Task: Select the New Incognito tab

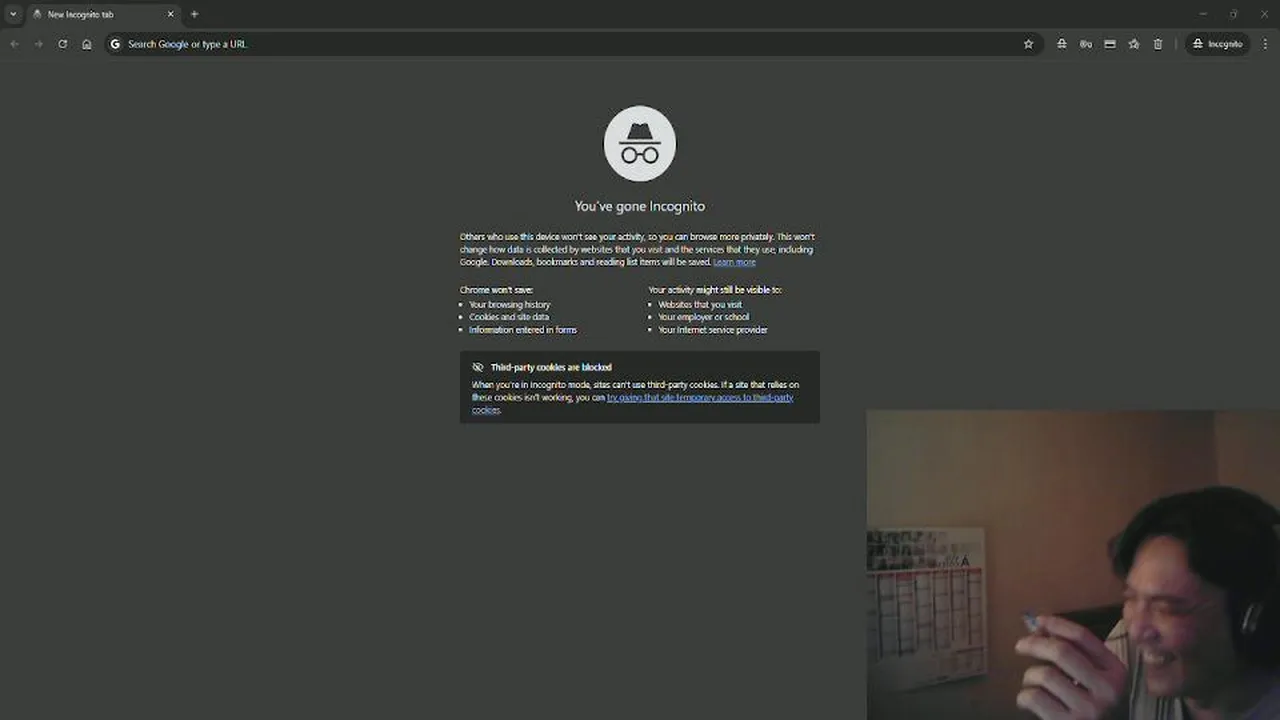Action: click(x=104, y=14)
